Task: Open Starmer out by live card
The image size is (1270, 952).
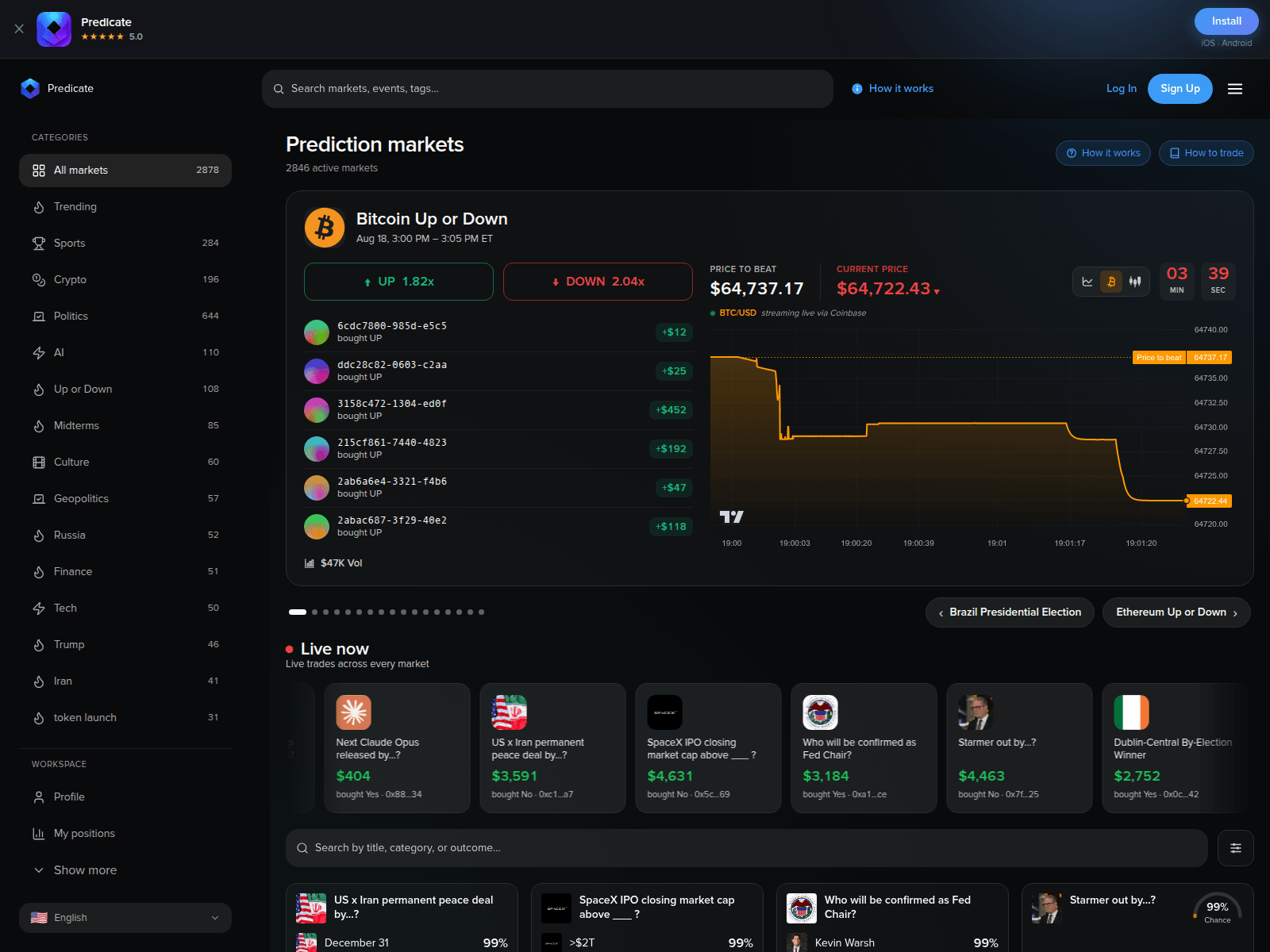Action: 1020,748
